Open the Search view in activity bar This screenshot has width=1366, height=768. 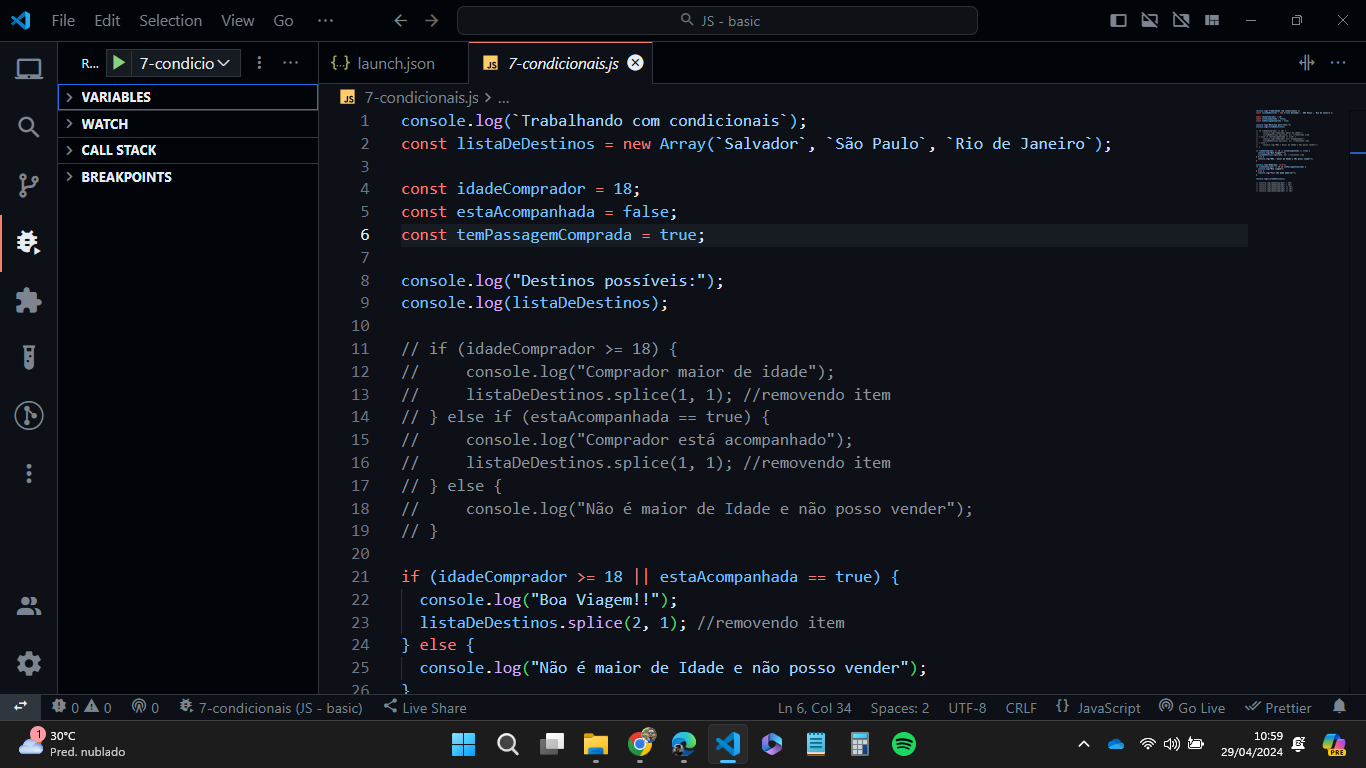point(29,127)
